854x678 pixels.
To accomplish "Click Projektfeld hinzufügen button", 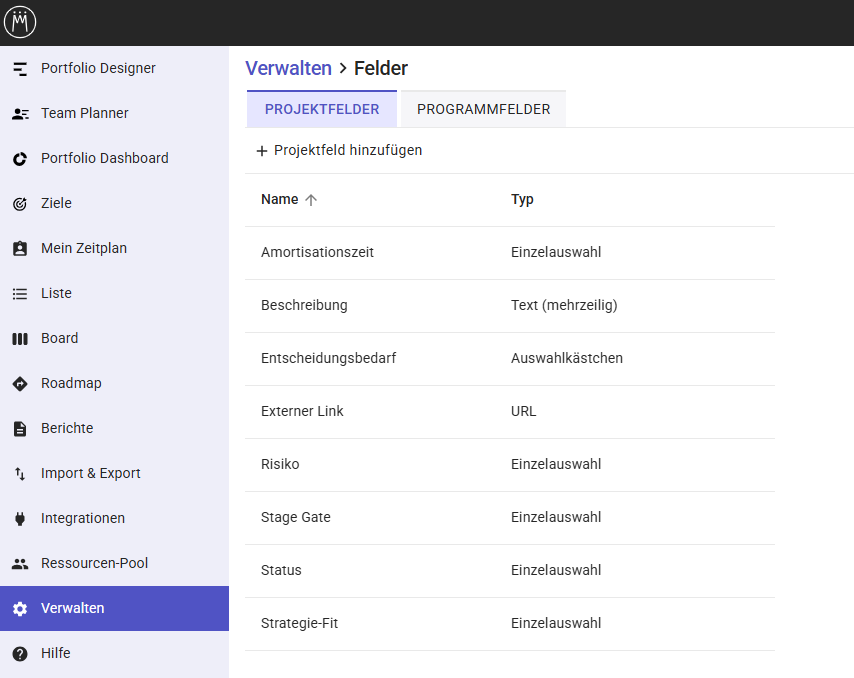I will coord(339,151).
